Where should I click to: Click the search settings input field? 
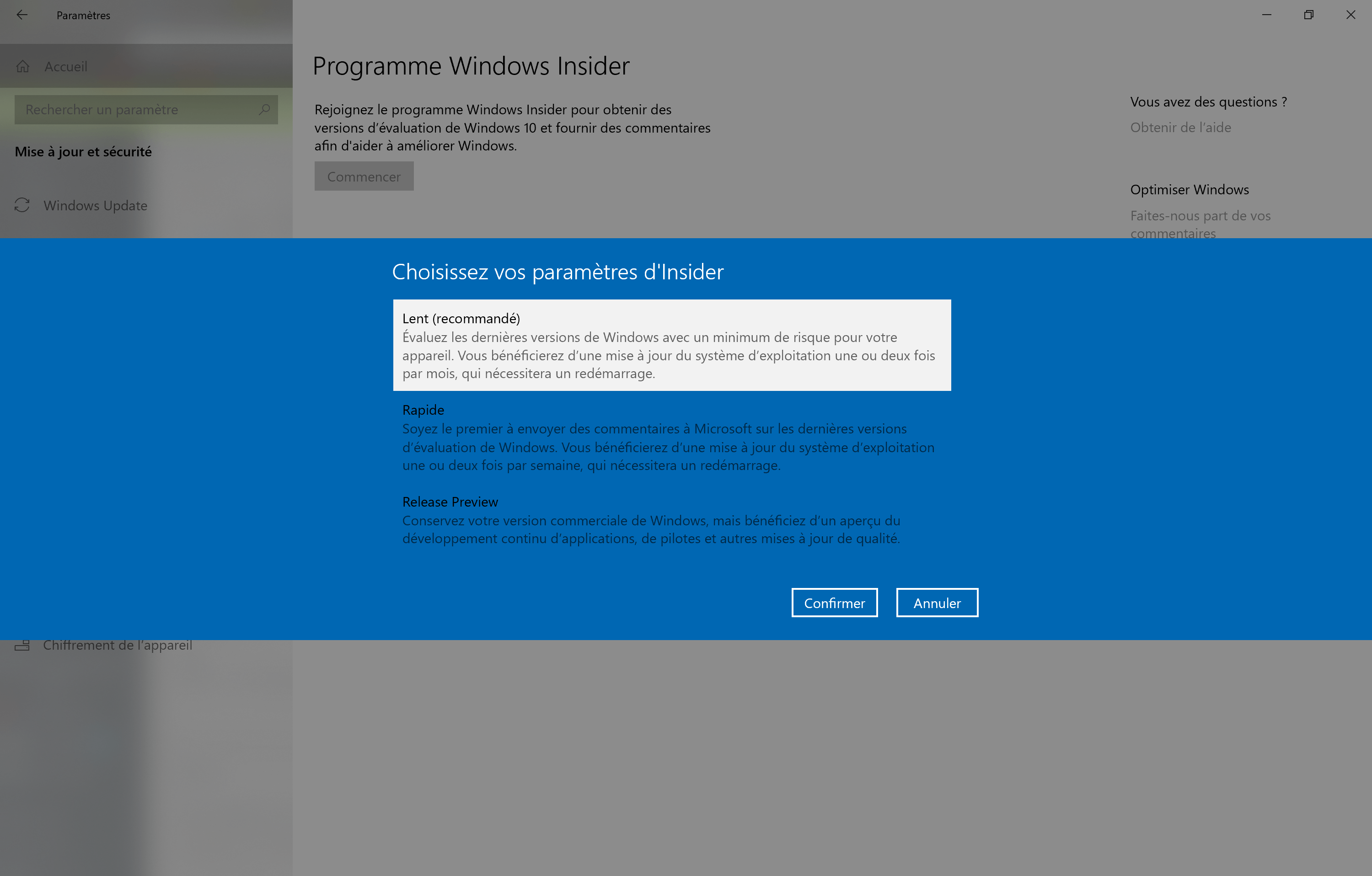click(145, 109)
